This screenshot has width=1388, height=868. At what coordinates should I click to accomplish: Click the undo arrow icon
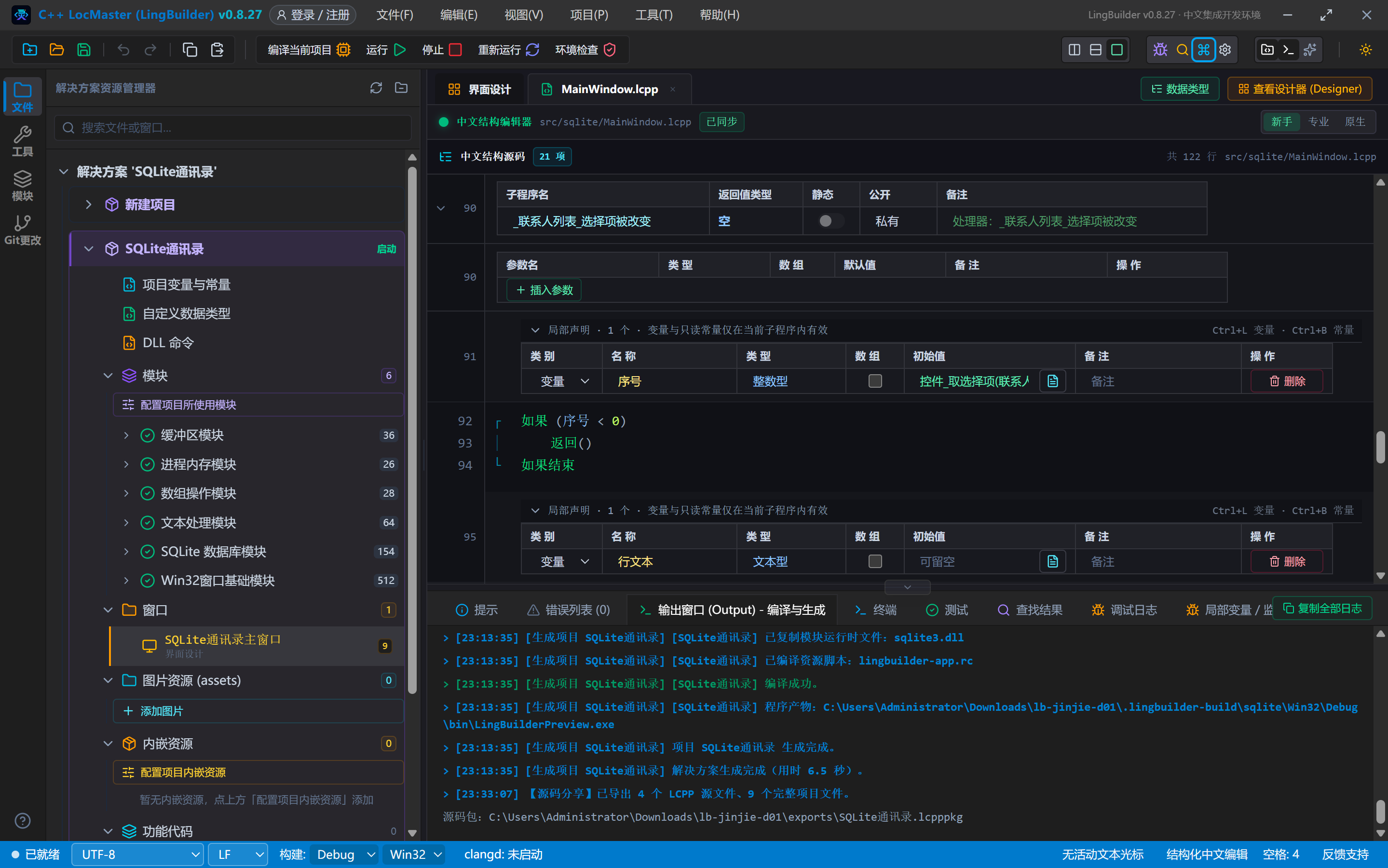(x=123, y=50)
